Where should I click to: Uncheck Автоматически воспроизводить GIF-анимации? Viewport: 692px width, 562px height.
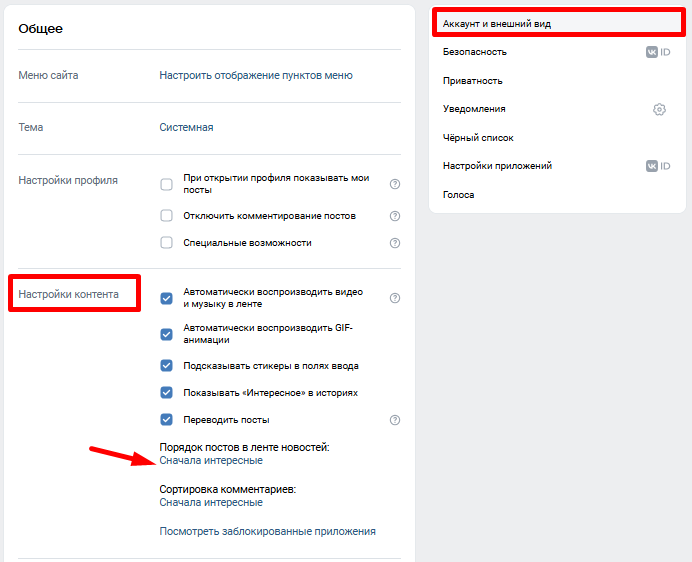tap(167, 334)
